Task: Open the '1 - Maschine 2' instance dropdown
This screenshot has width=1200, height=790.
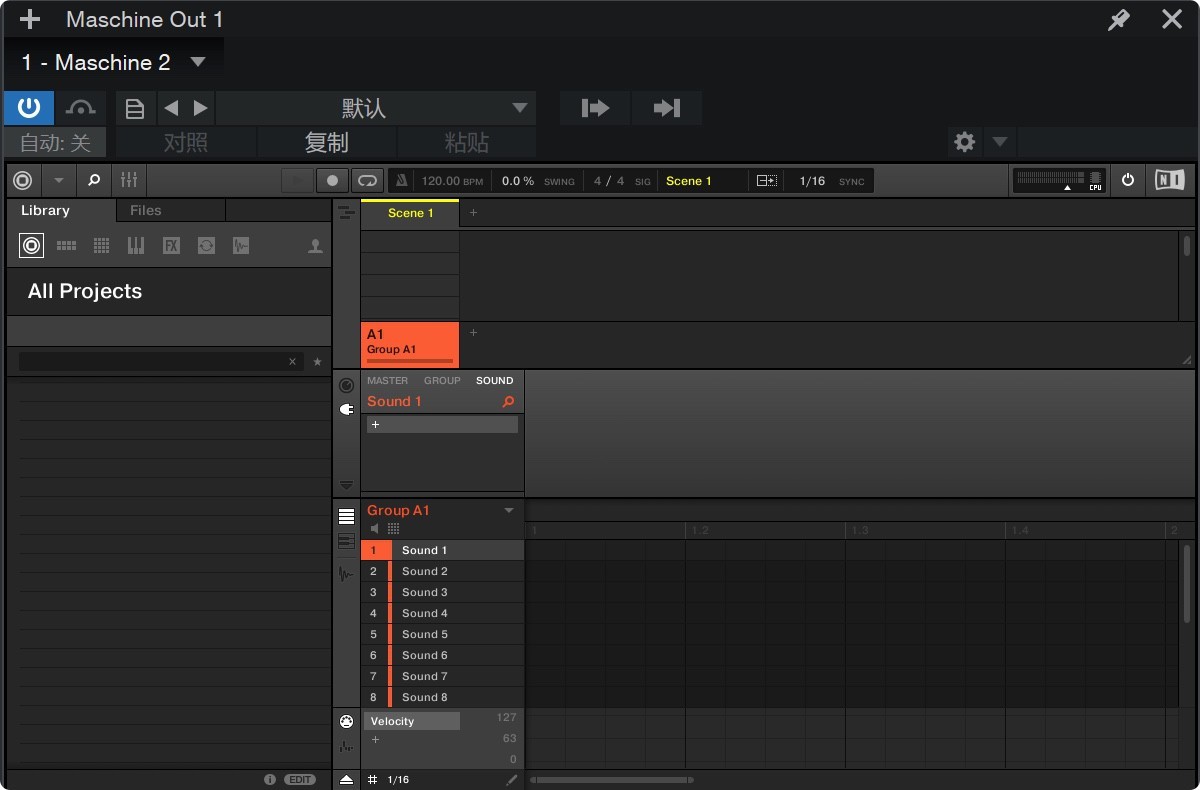Action: pyautogui.click(x=198, y=62)
